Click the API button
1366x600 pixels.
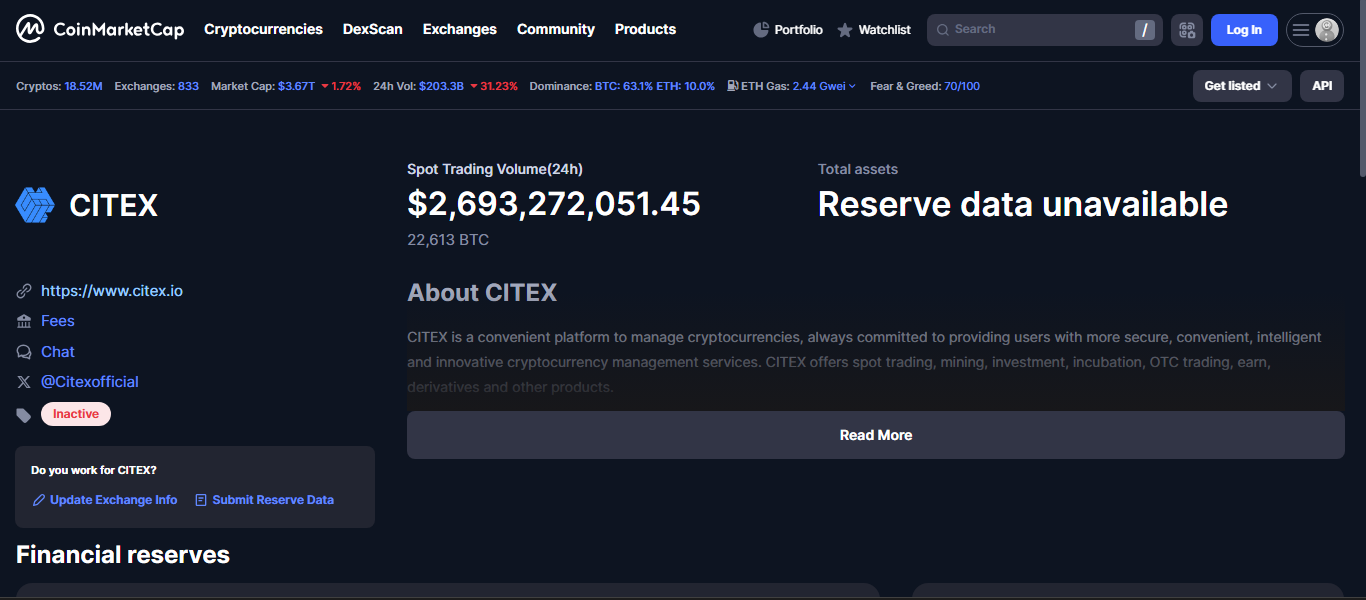tap(1322, 86)
